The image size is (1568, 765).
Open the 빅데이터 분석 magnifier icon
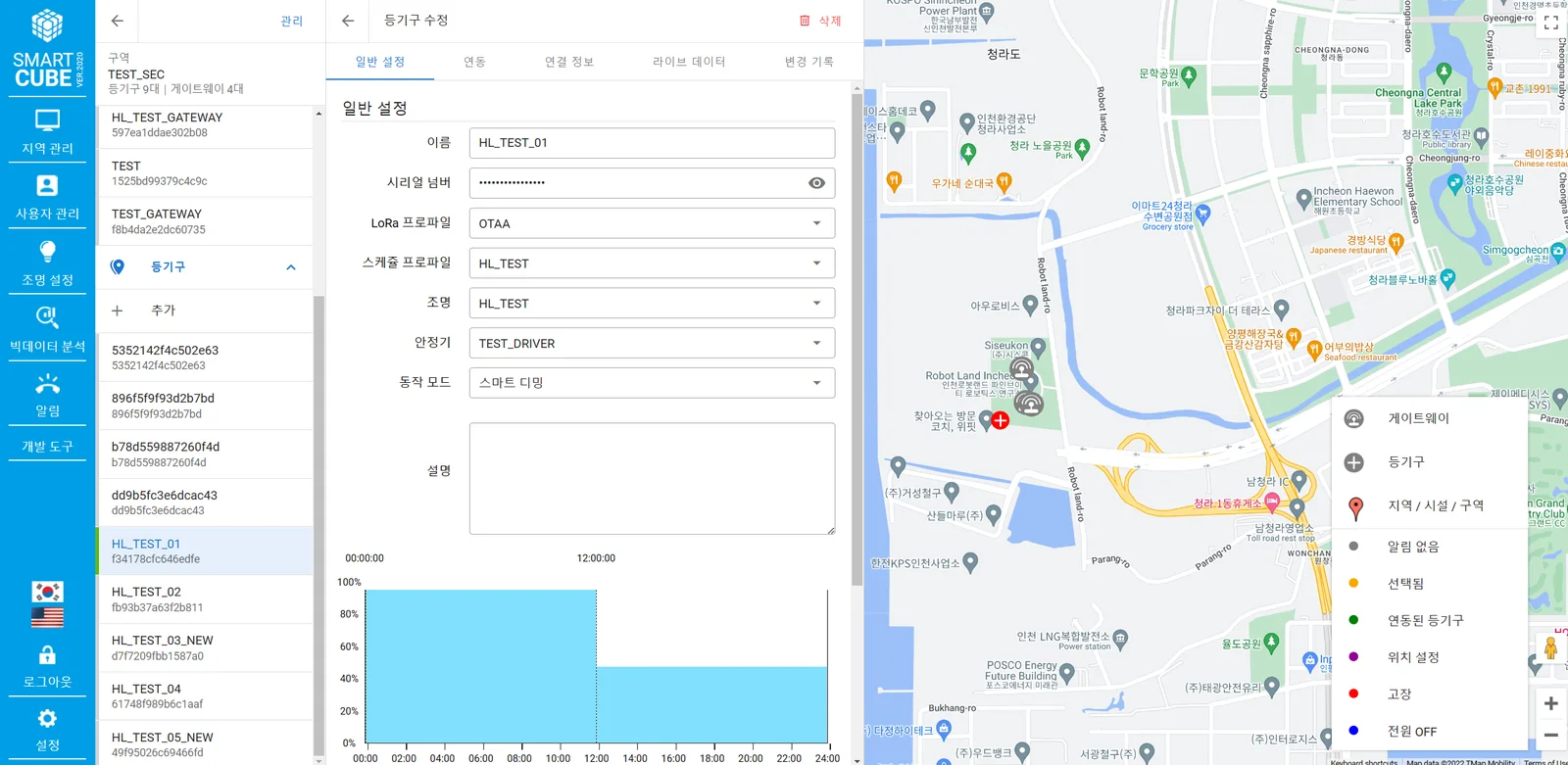47,317
